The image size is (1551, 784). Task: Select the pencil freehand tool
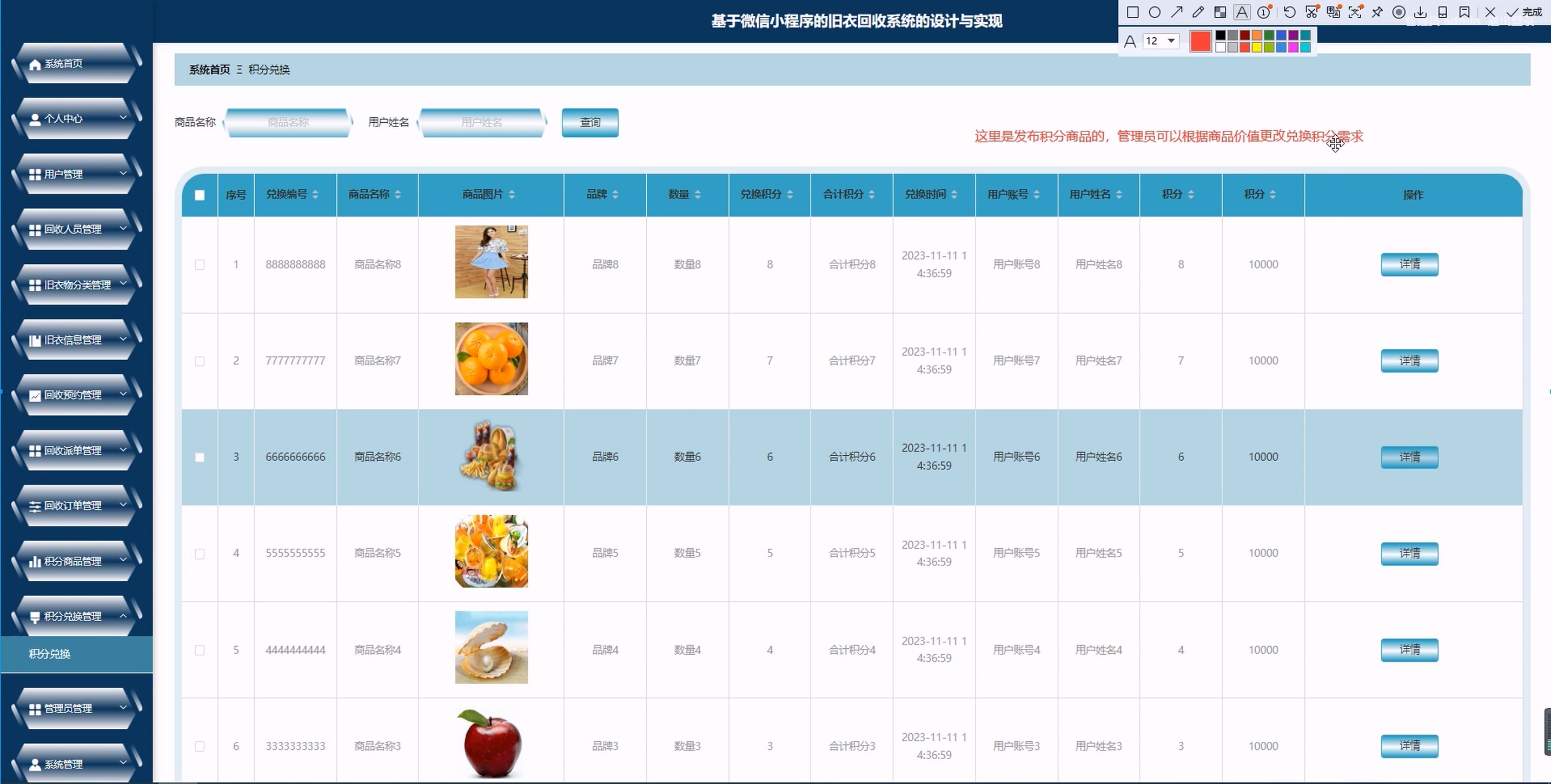[x=1198, y=12]
